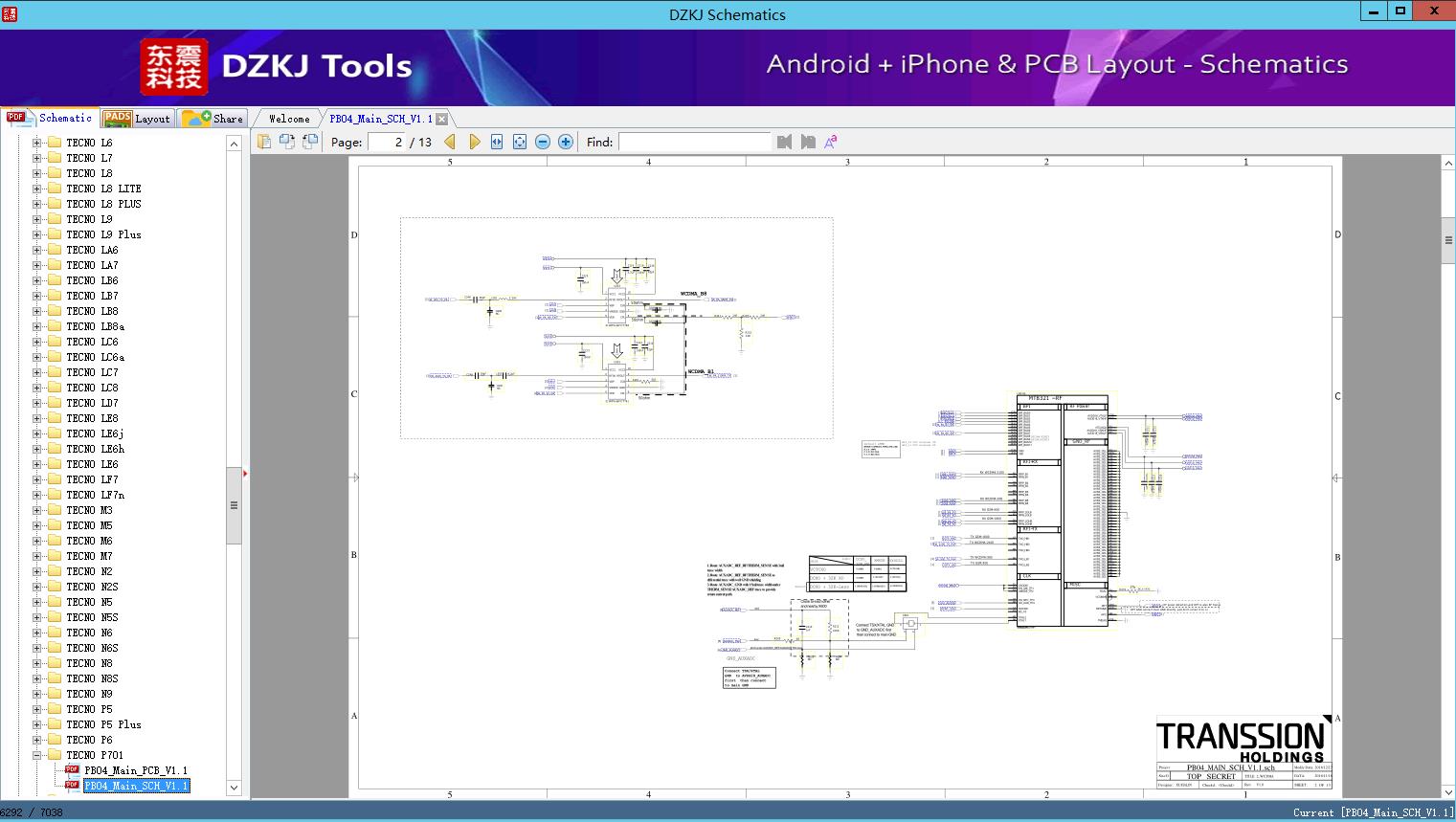The width and height of the screenshot is (1456, 822).
Task: Click the Find text field
Action: 694,142
